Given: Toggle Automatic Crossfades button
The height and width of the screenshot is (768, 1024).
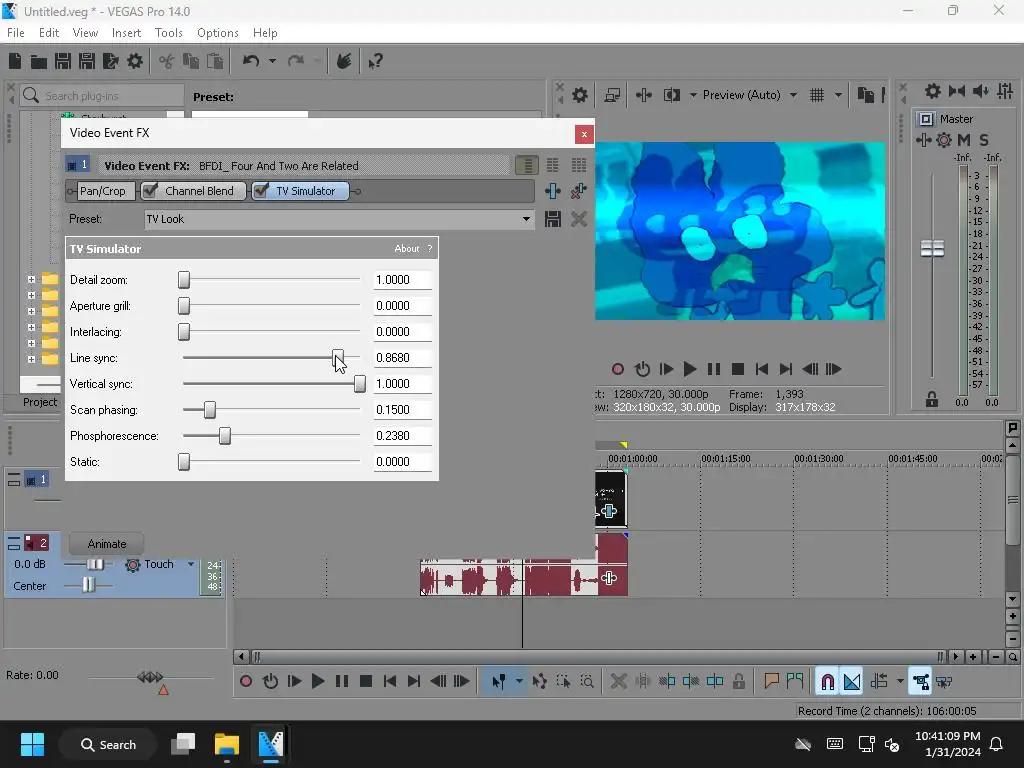Looking at the screenshot, I should point(852,682).
